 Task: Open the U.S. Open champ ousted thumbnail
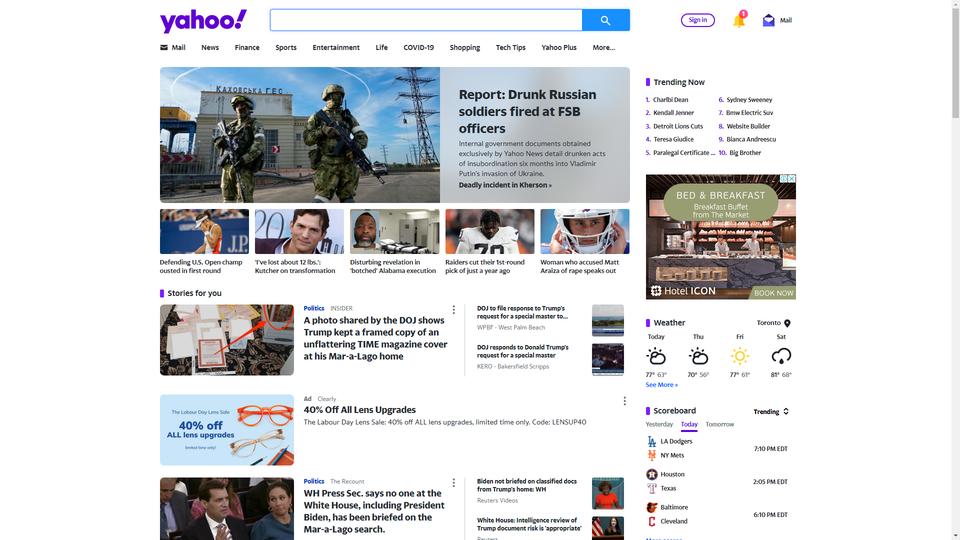204,231
